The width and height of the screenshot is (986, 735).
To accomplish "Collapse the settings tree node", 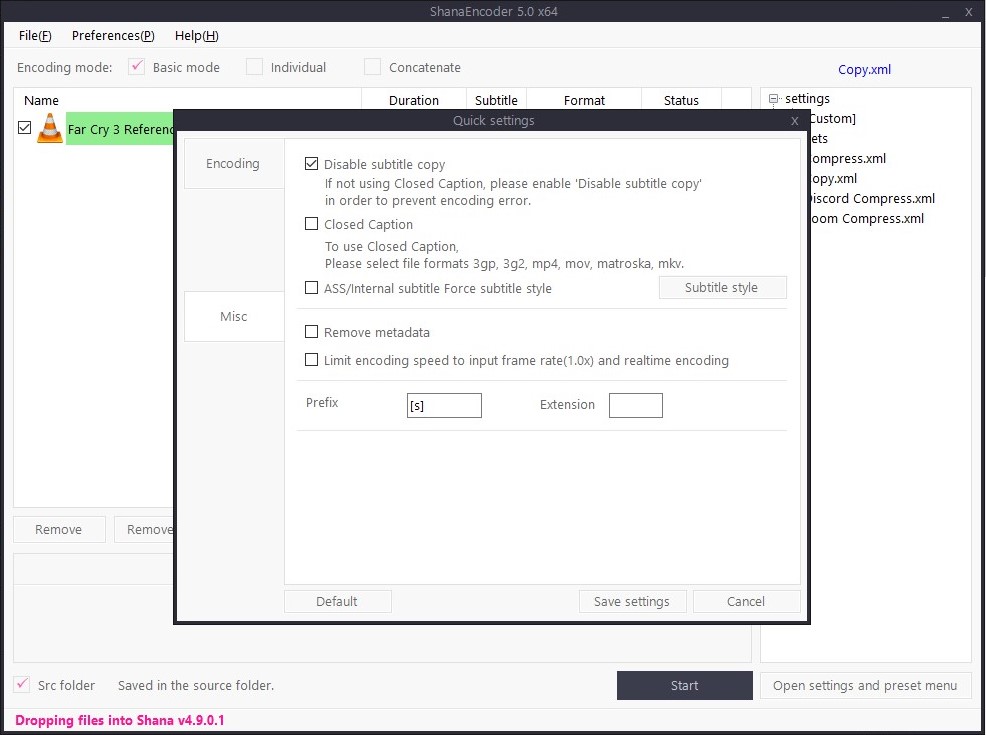I will [x=773, y=99].
